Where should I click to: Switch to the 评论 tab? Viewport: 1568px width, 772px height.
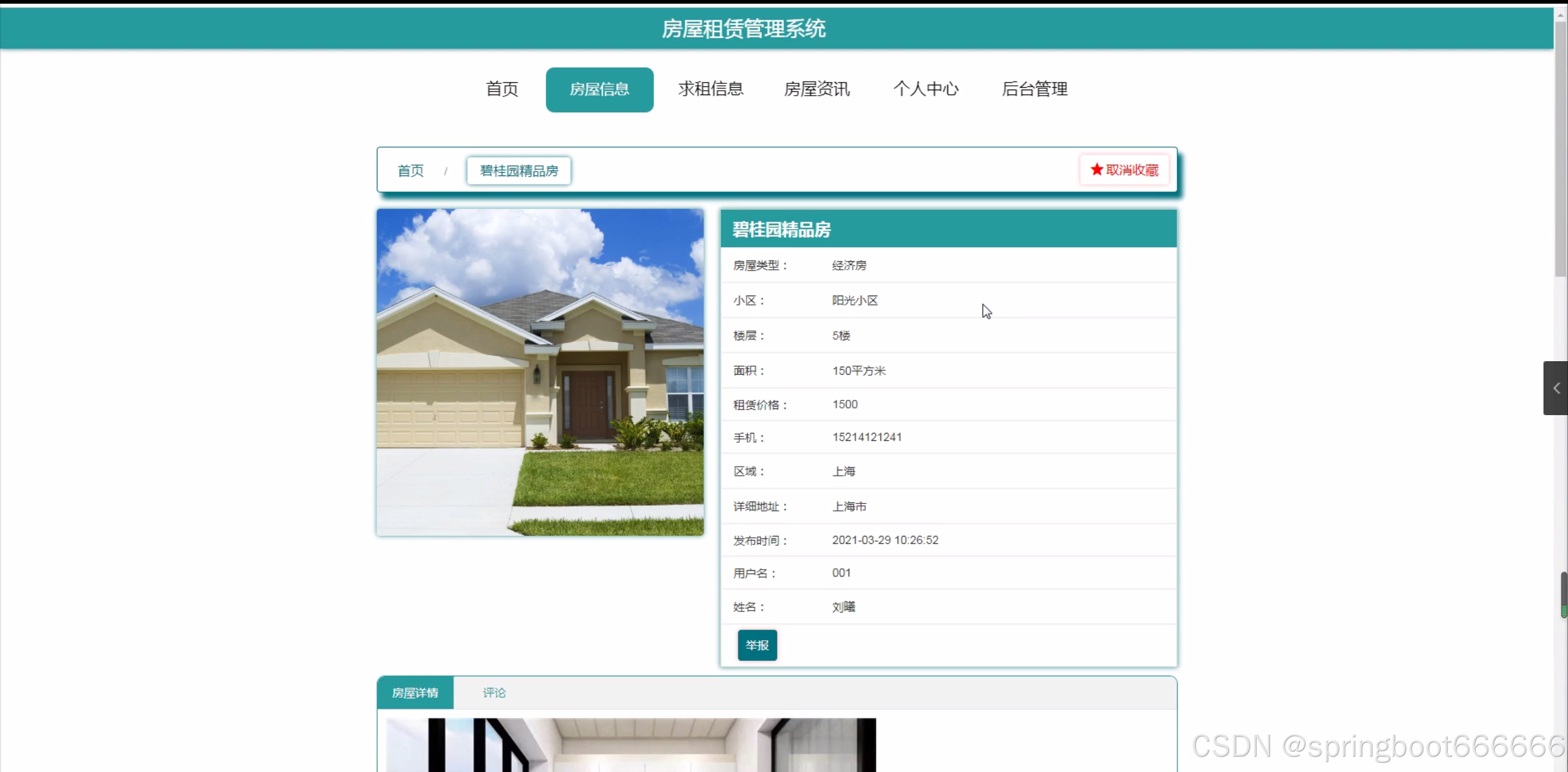(x=493, y=693)
